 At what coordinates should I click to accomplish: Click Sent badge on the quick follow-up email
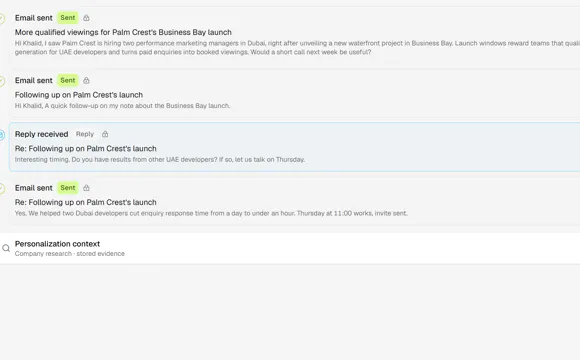coord(68,80)
